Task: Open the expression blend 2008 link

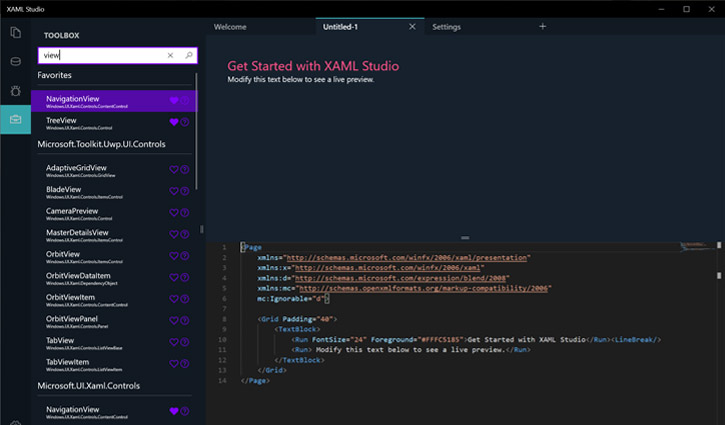Action: tap(400, 278)
